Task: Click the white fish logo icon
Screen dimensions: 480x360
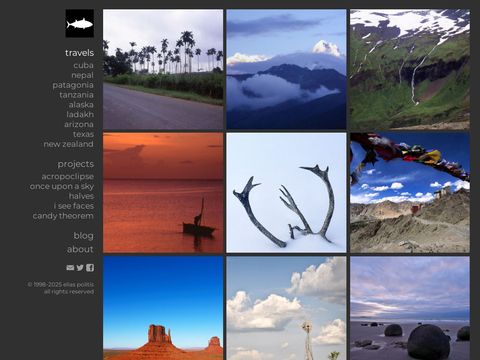Action: pos(80,23)
